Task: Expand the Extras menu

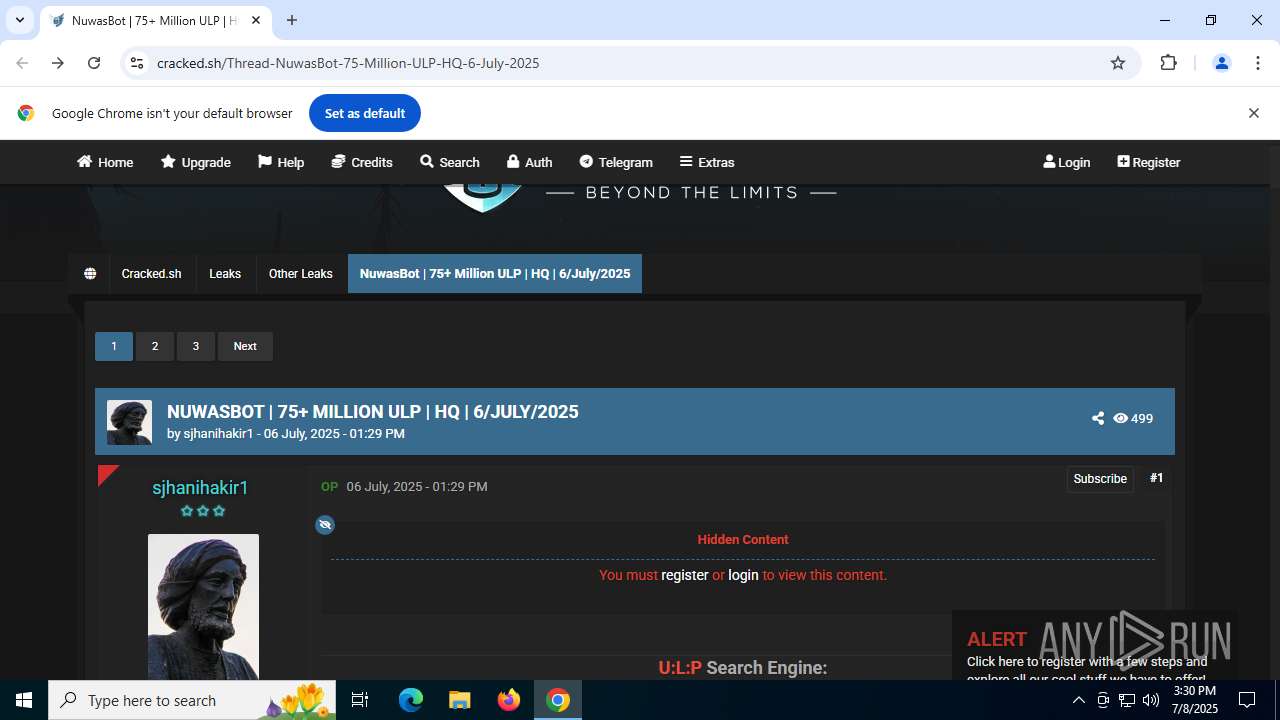Action: pos(707,162)
